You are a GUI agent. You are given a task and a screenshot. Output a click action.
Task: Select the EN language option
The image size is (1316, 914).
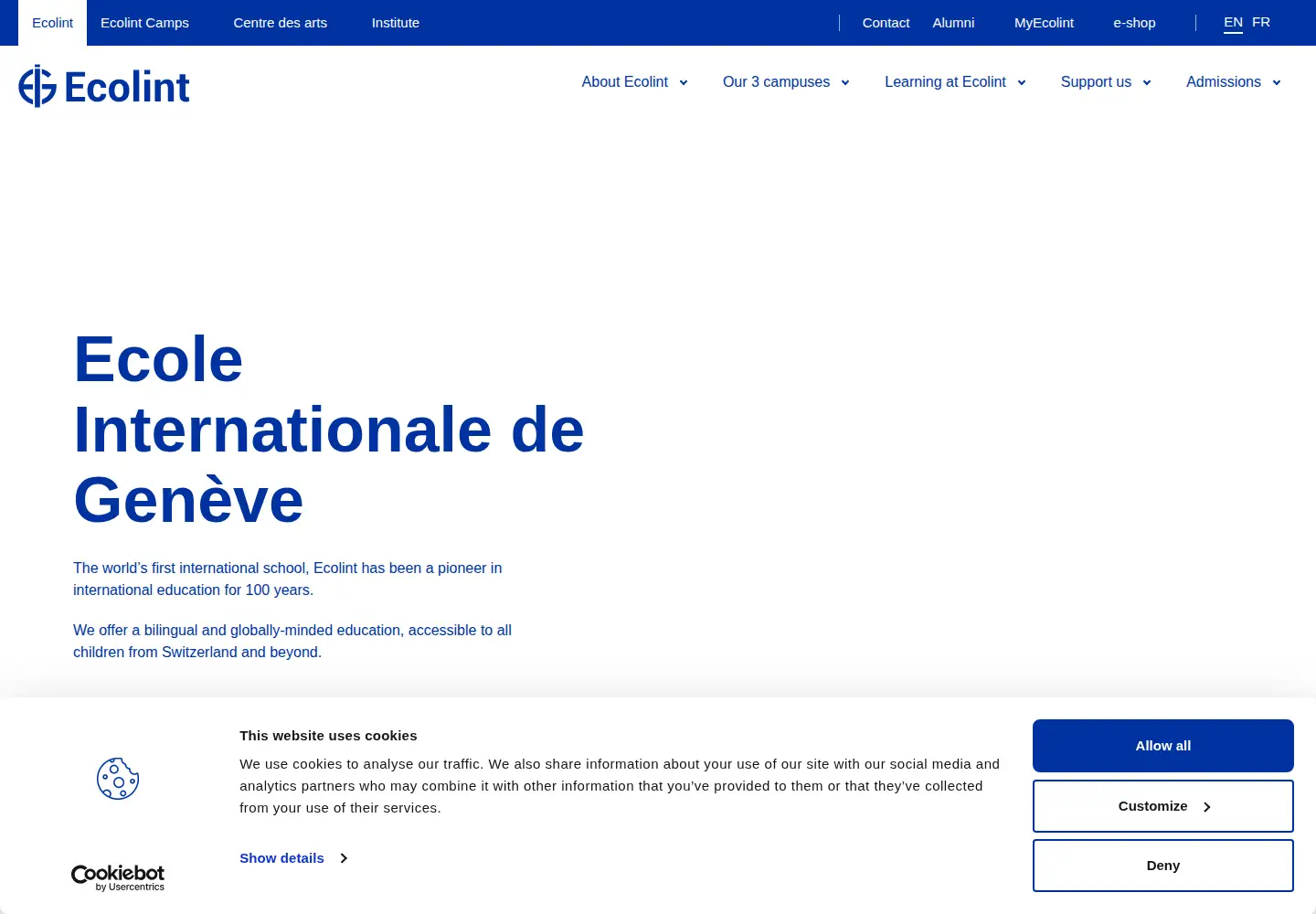[1233, 22]
